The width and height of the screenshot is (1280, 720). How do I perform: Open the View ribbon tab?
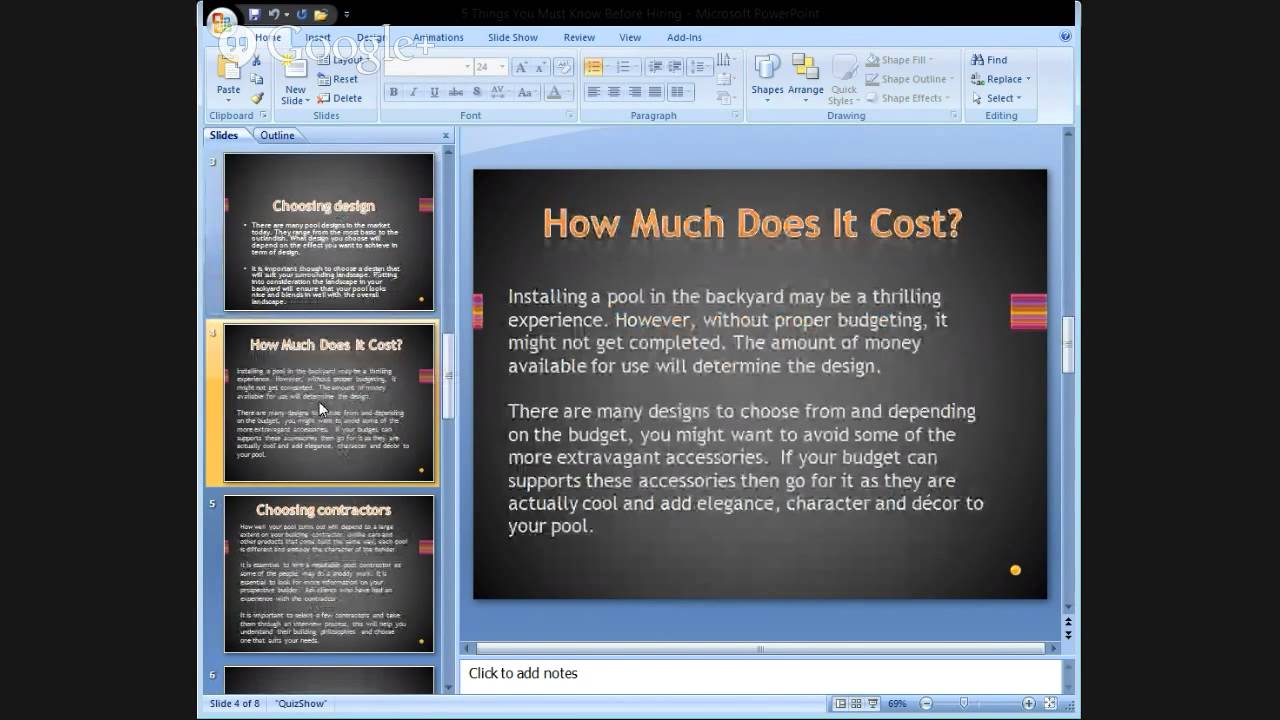pos(630,38)
